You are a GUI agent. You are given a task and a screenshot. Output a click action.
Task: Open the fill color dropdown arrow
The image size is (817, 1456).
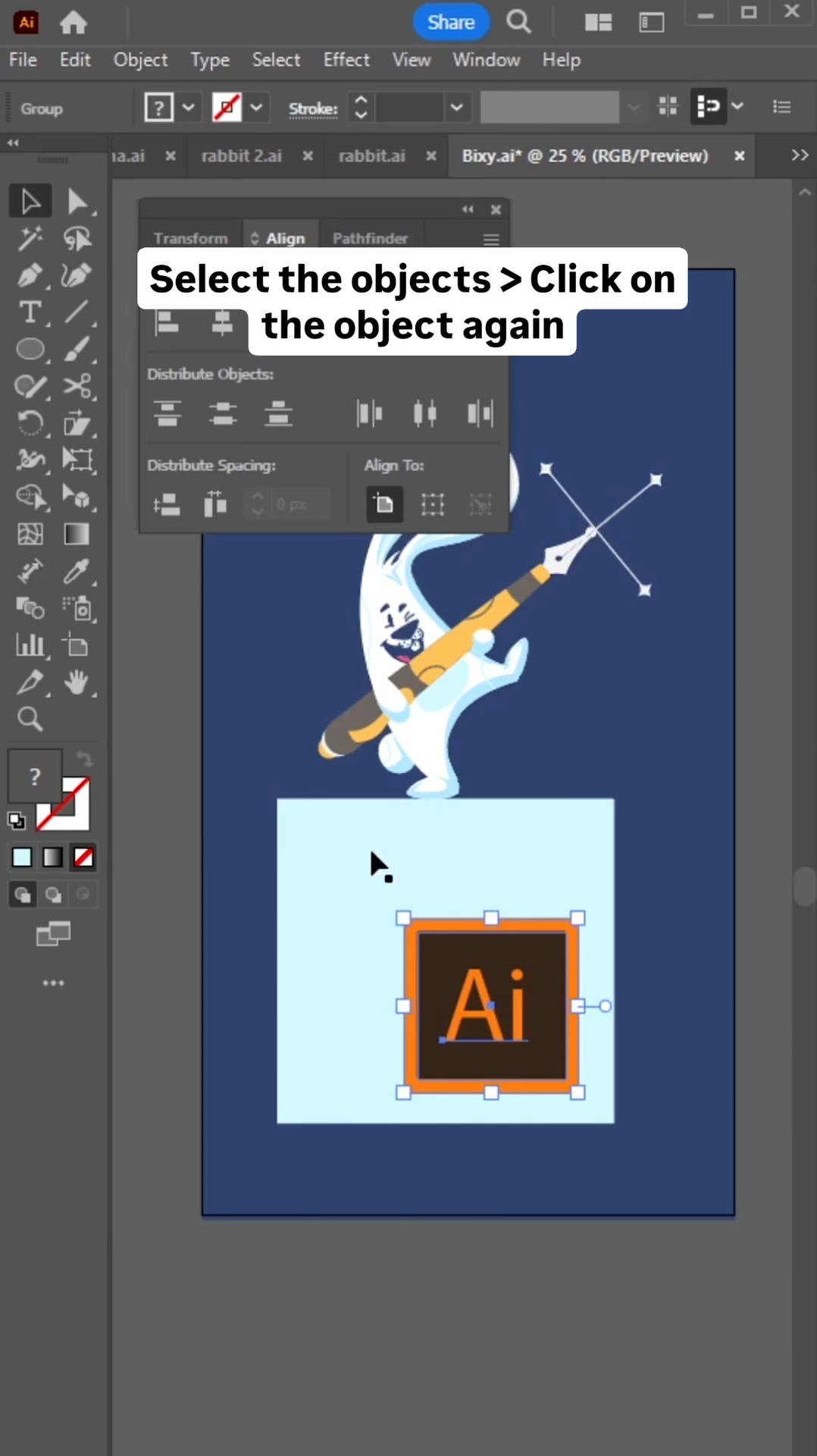[x=188, y=107]
